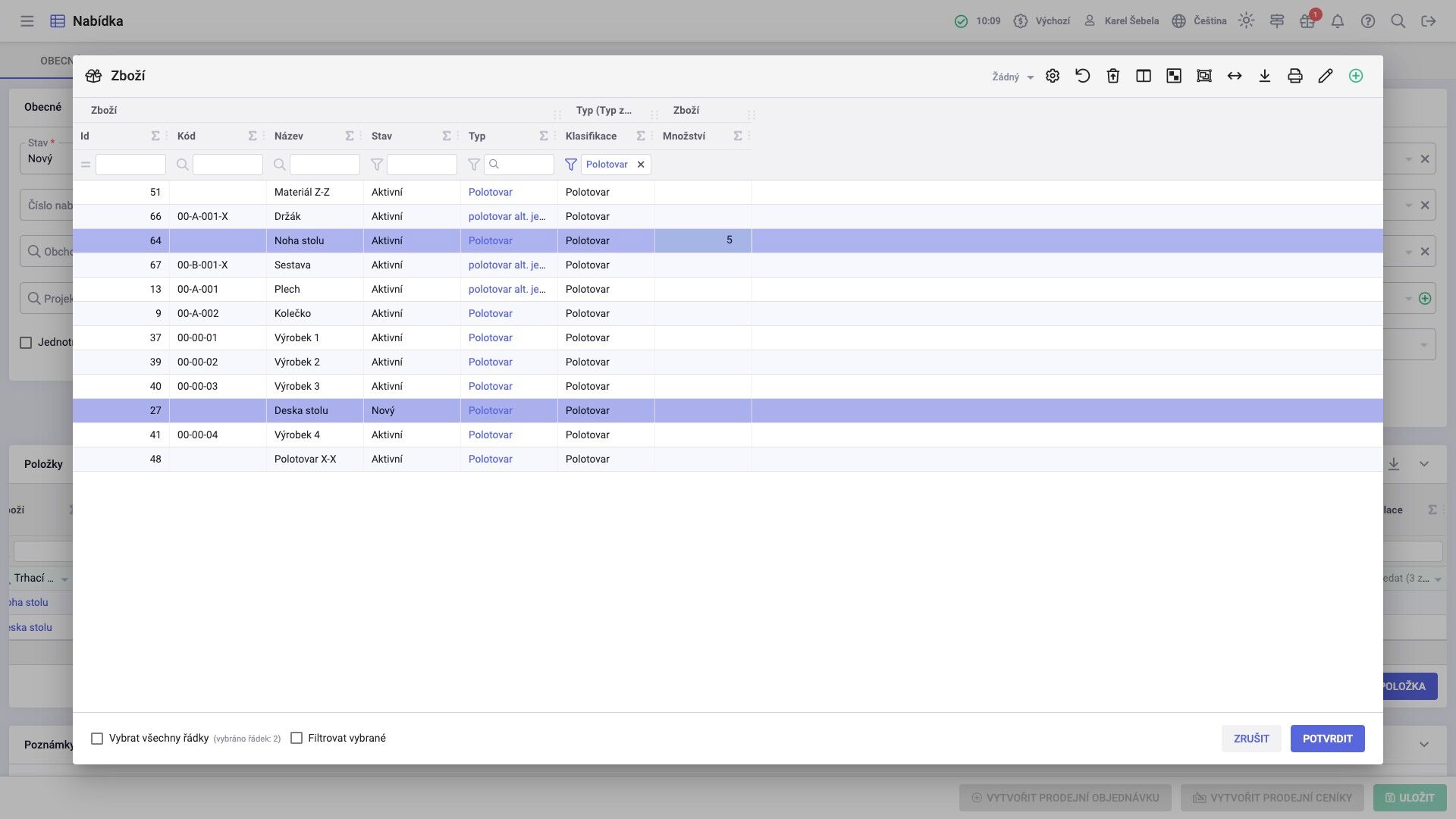The image size is (1456, 819).
Task: Enable the Filtrovat vybrané checkbox
Action: coord(297,739)
